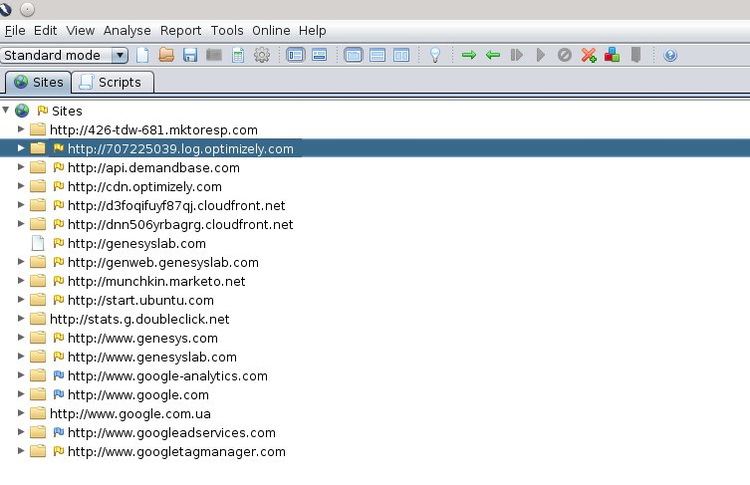Toggle Show tab names and icons

coord(296,55)
